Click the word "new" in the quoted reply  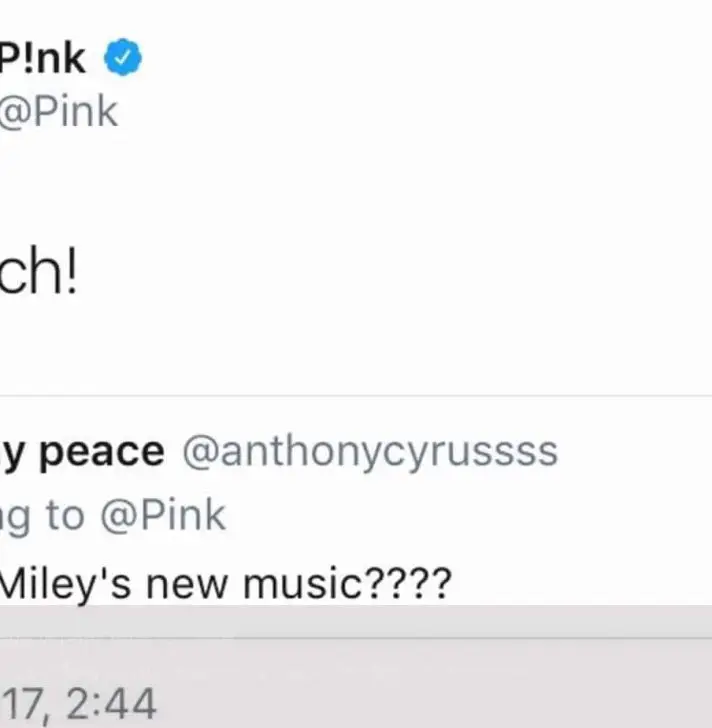(187, 582)
